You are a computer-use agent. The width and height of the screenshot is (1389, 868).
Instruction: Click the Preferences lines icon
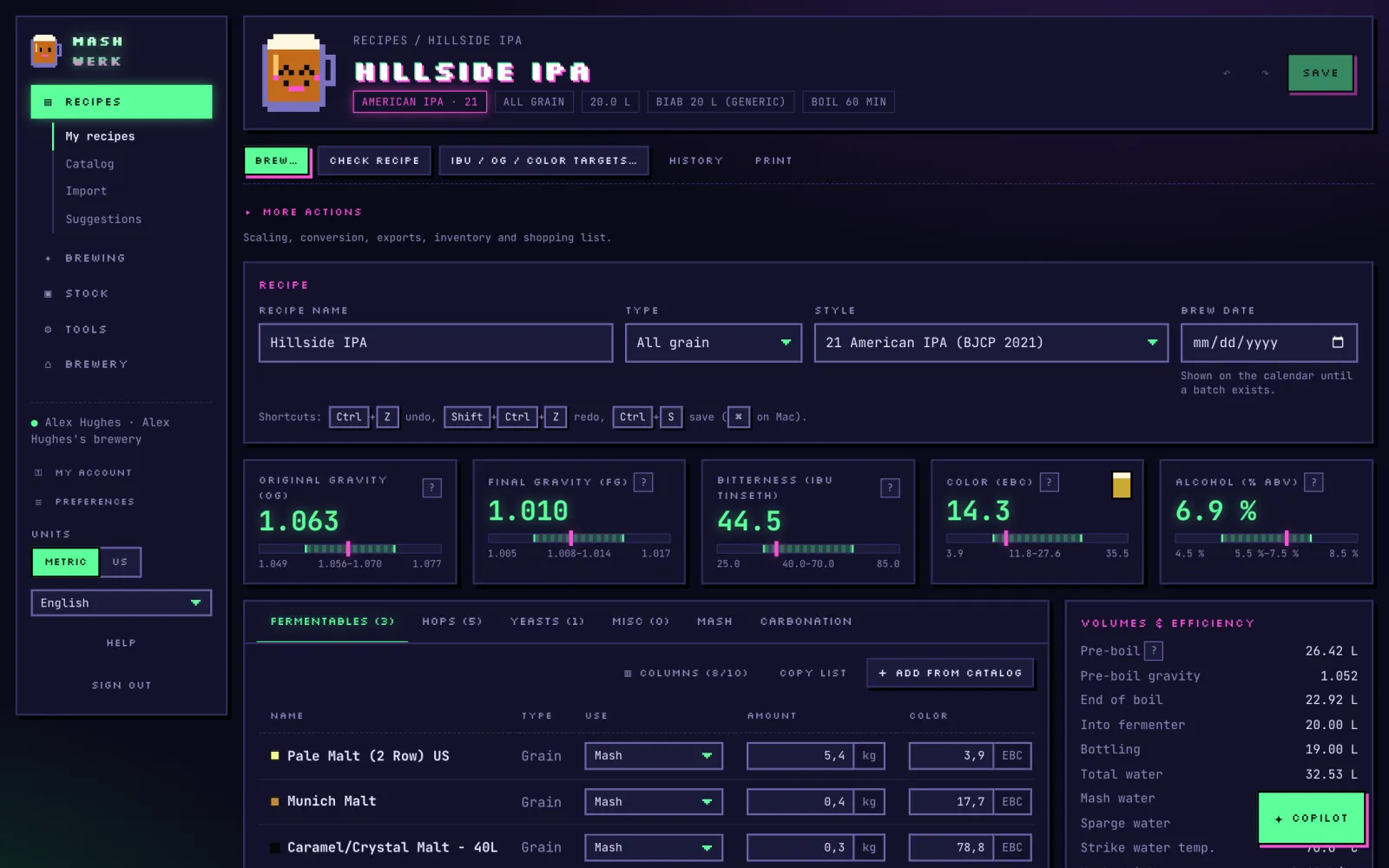tap(38, 502)
